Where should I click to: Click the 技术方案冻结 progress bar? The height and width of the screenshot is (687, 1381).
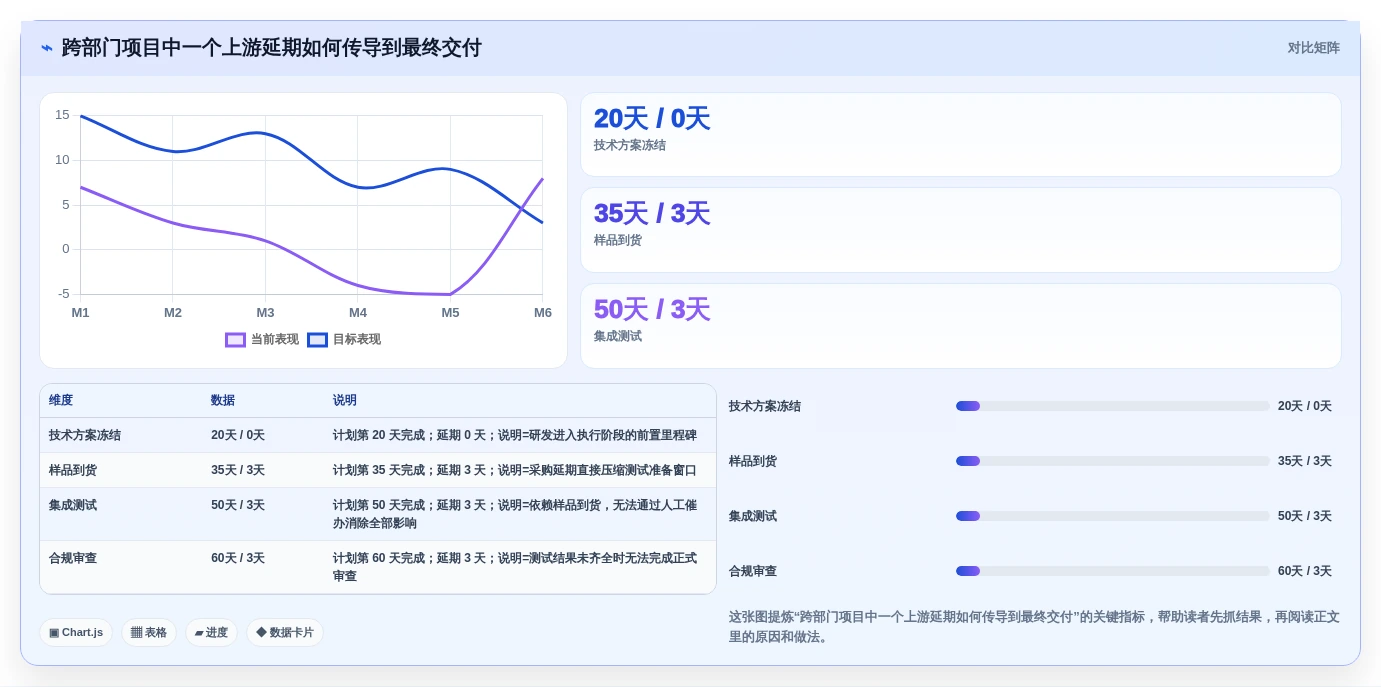(1112, 406)
